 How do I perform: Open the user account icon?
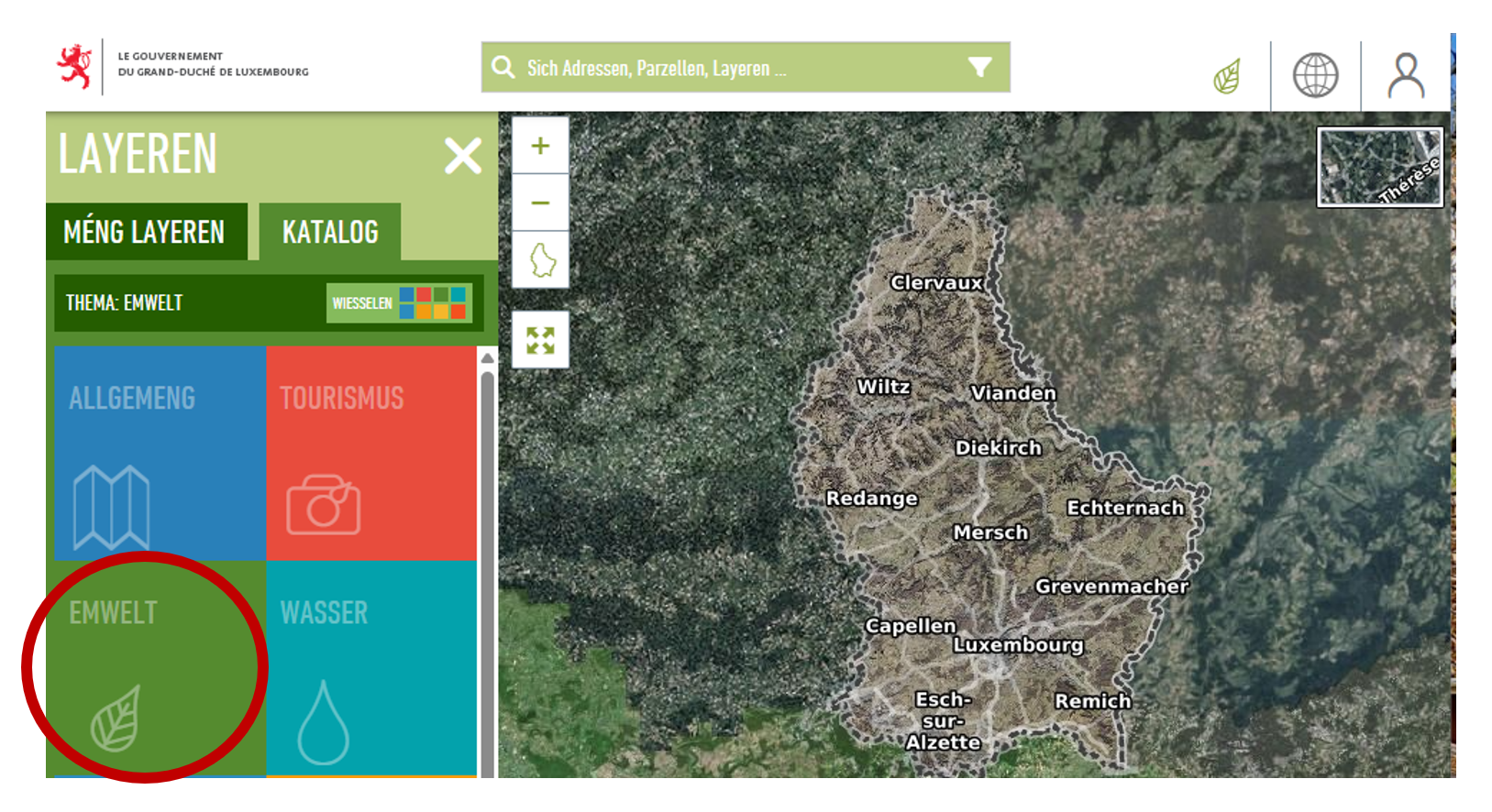1405,75
